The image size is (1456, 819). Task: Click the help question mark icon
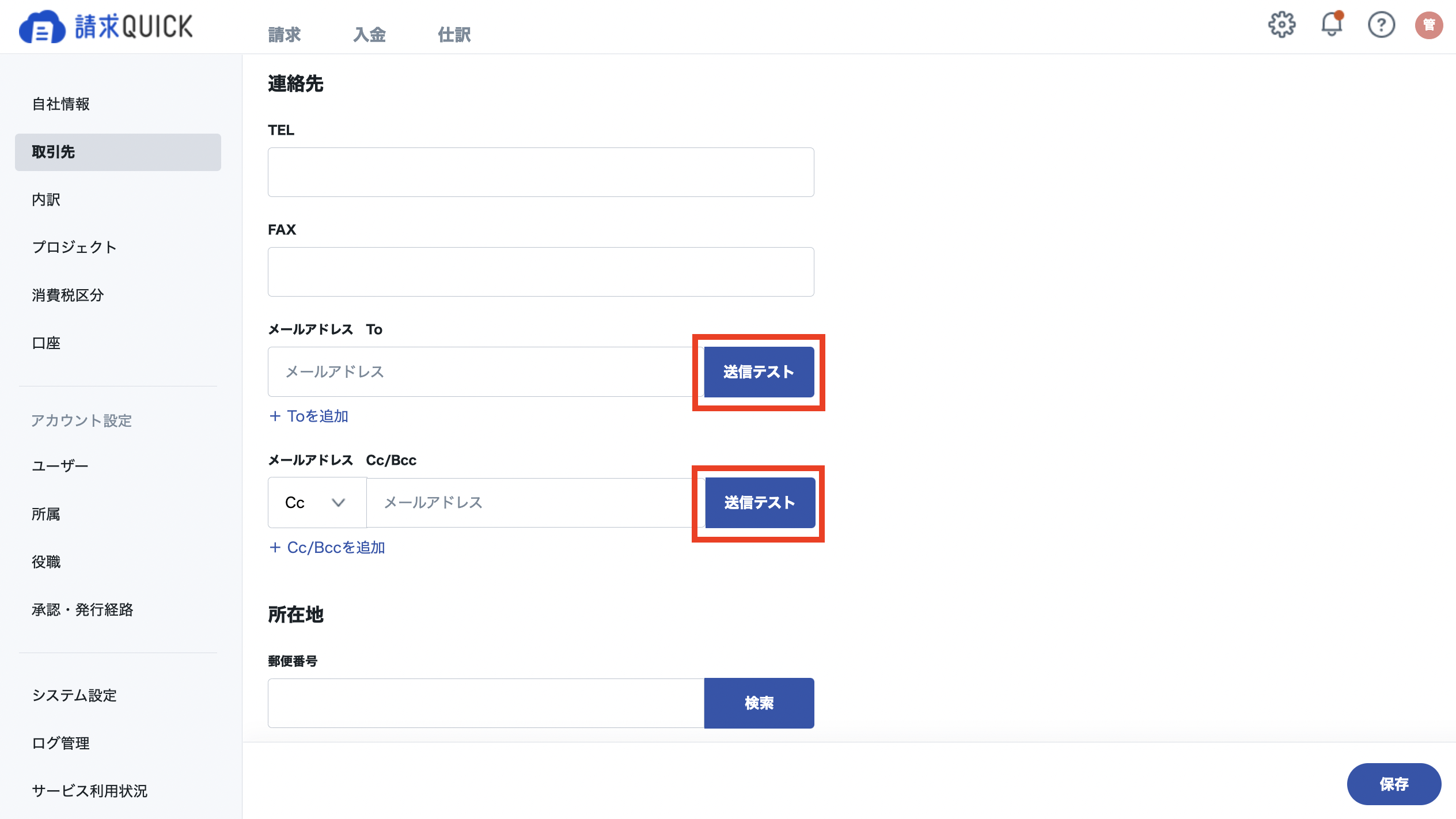(x=1381, y=25)
